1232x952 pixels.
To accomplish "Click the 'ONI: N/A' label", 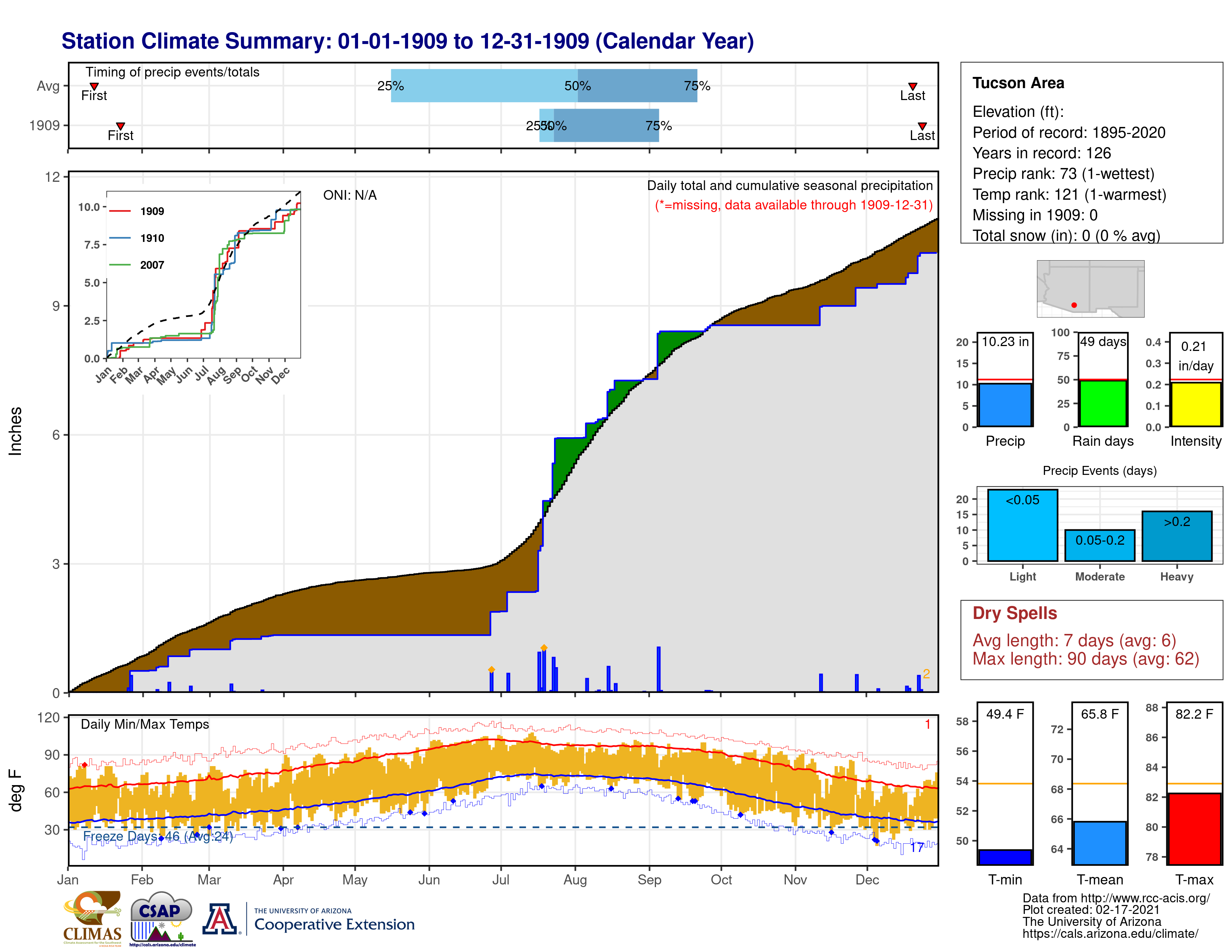I will (350, 195).
